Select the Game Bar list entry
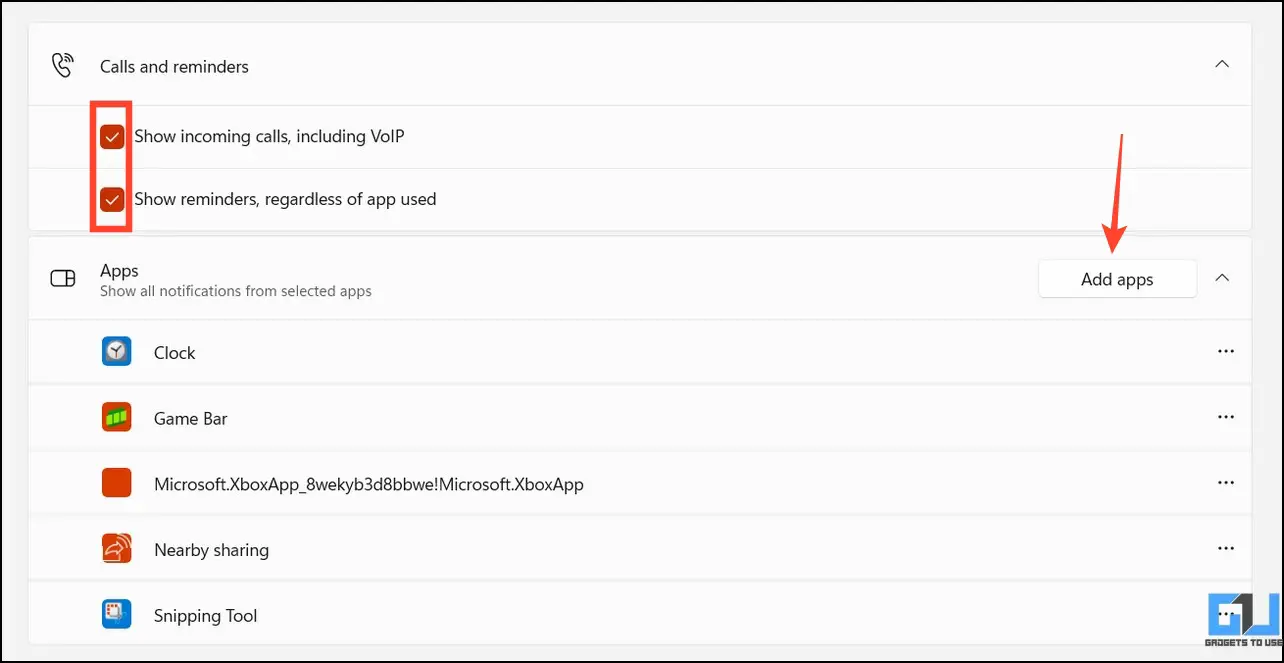The width and height of the screenshot is (1284, 663). (x=640, y=418)
